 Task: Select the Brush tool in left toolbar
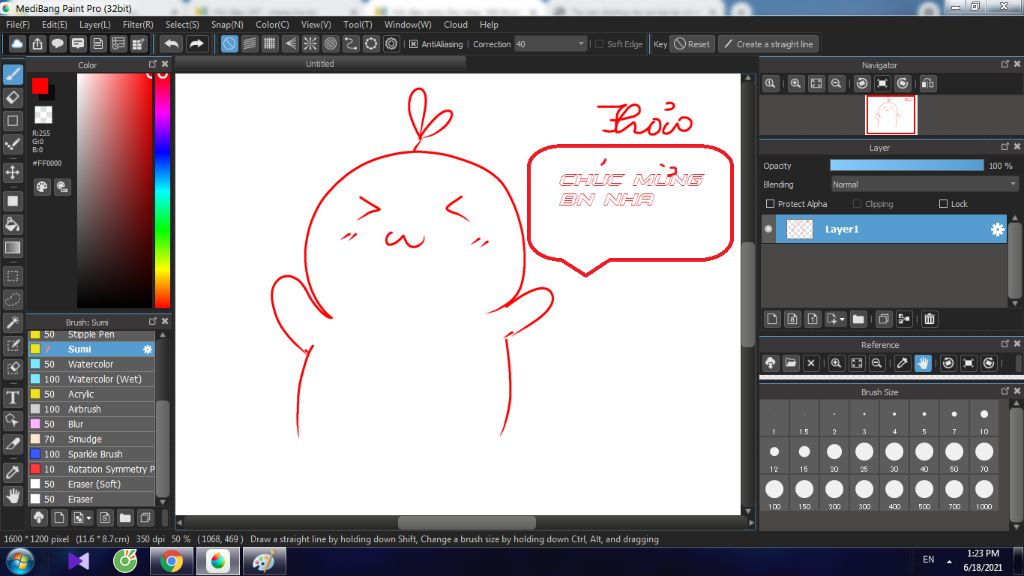[12, 74]
